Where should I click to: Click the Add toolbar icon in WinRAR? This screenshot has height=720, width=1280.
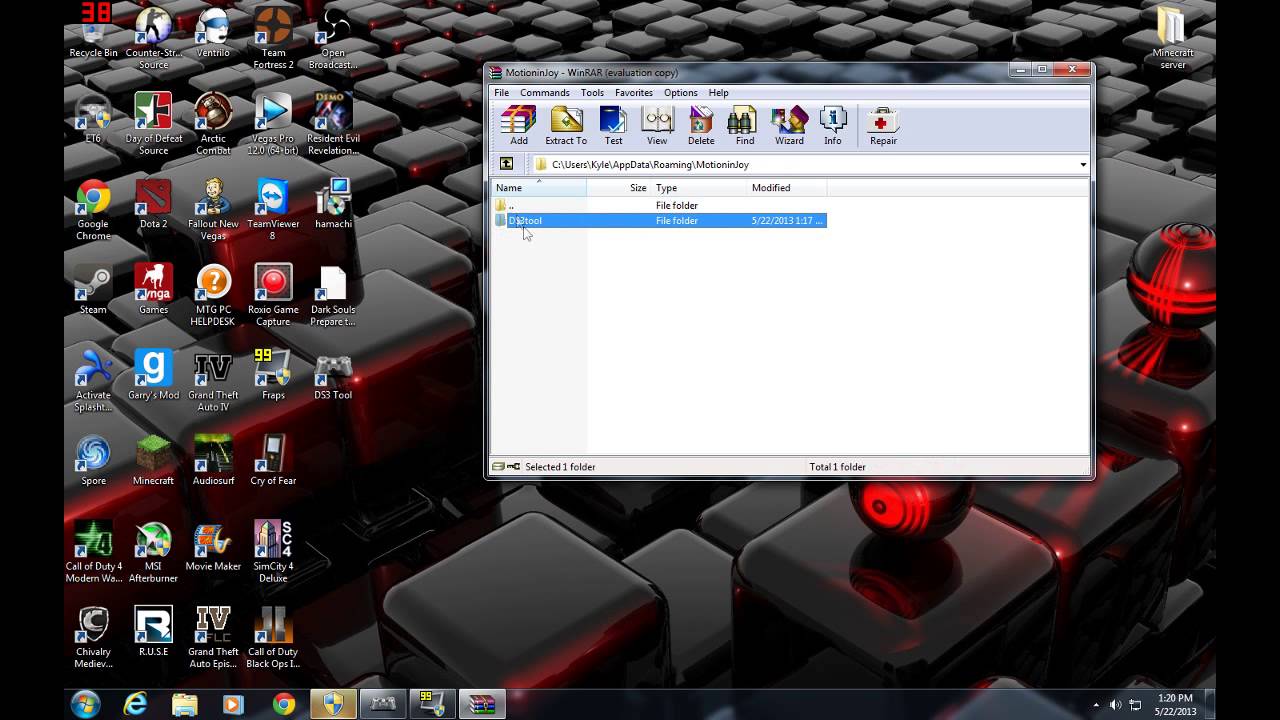click(x=518, y=126)
